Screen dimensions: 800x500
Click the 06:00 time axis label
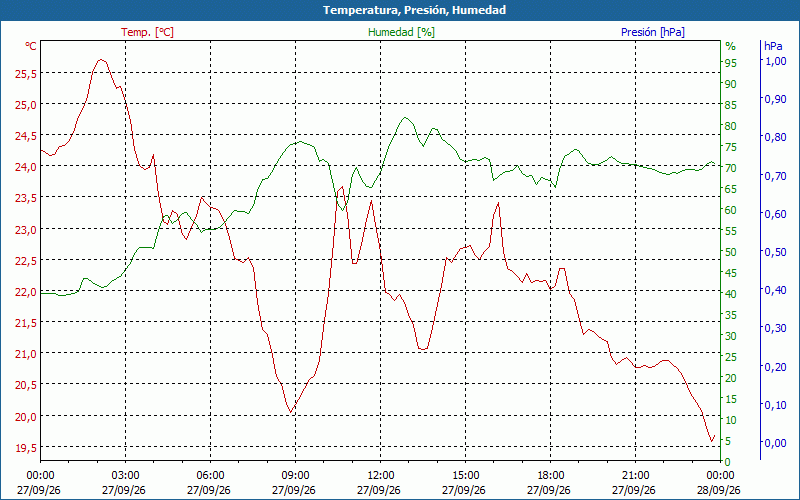210,476
